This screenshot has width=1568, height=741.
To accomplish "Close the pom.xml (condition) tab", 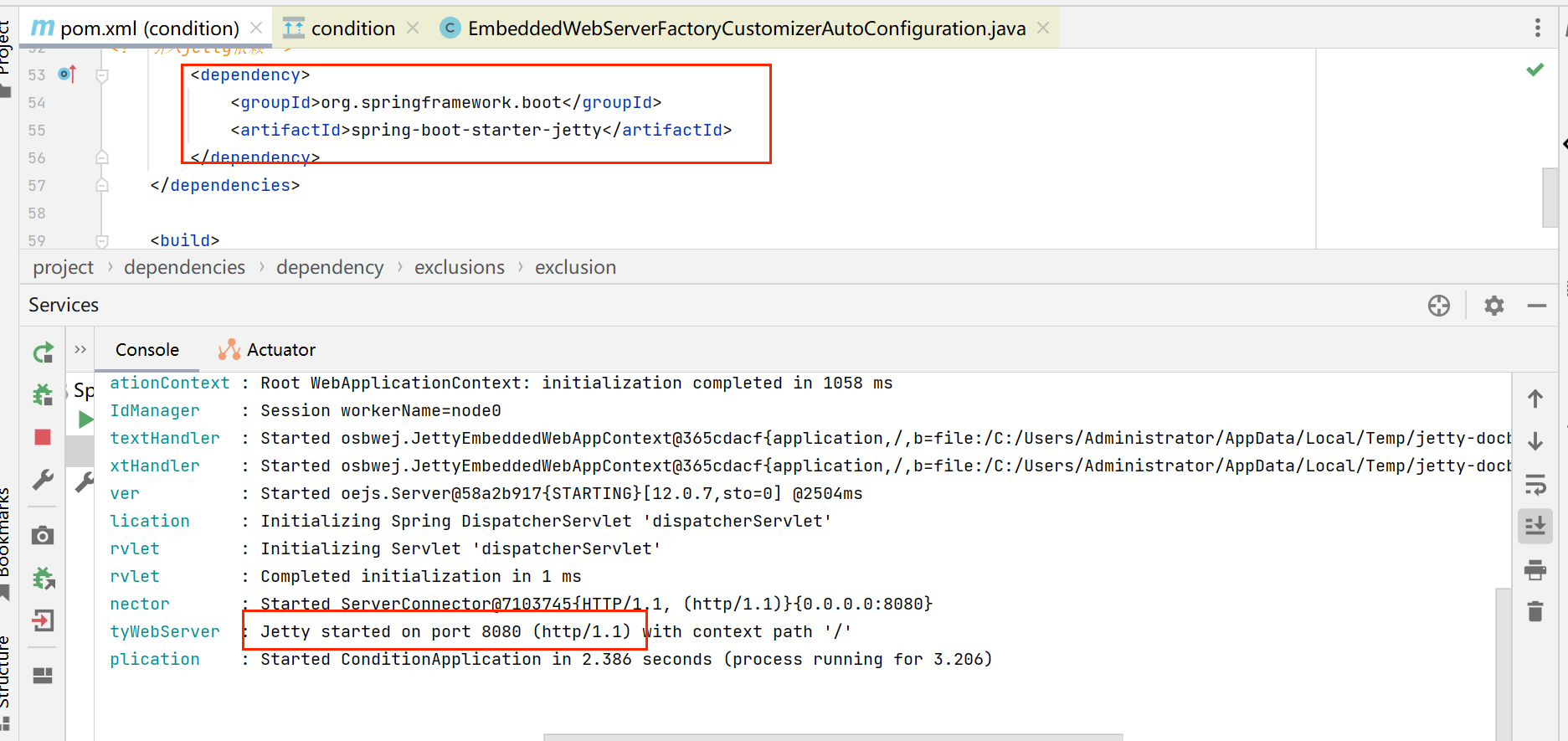I will coord(256,28).
